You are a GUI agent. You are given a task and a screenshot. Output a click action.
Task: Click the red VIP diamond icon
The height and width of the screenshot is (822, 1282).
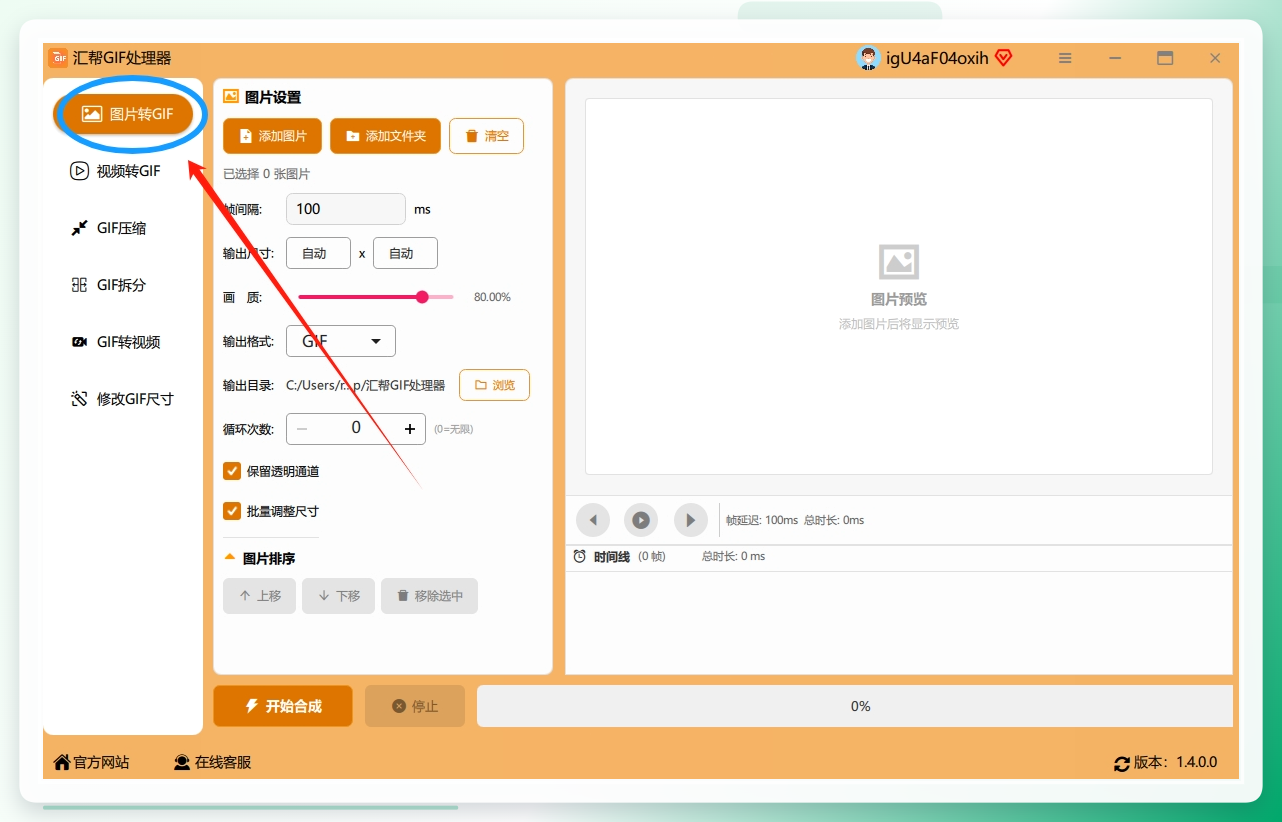coord(1003,58)
